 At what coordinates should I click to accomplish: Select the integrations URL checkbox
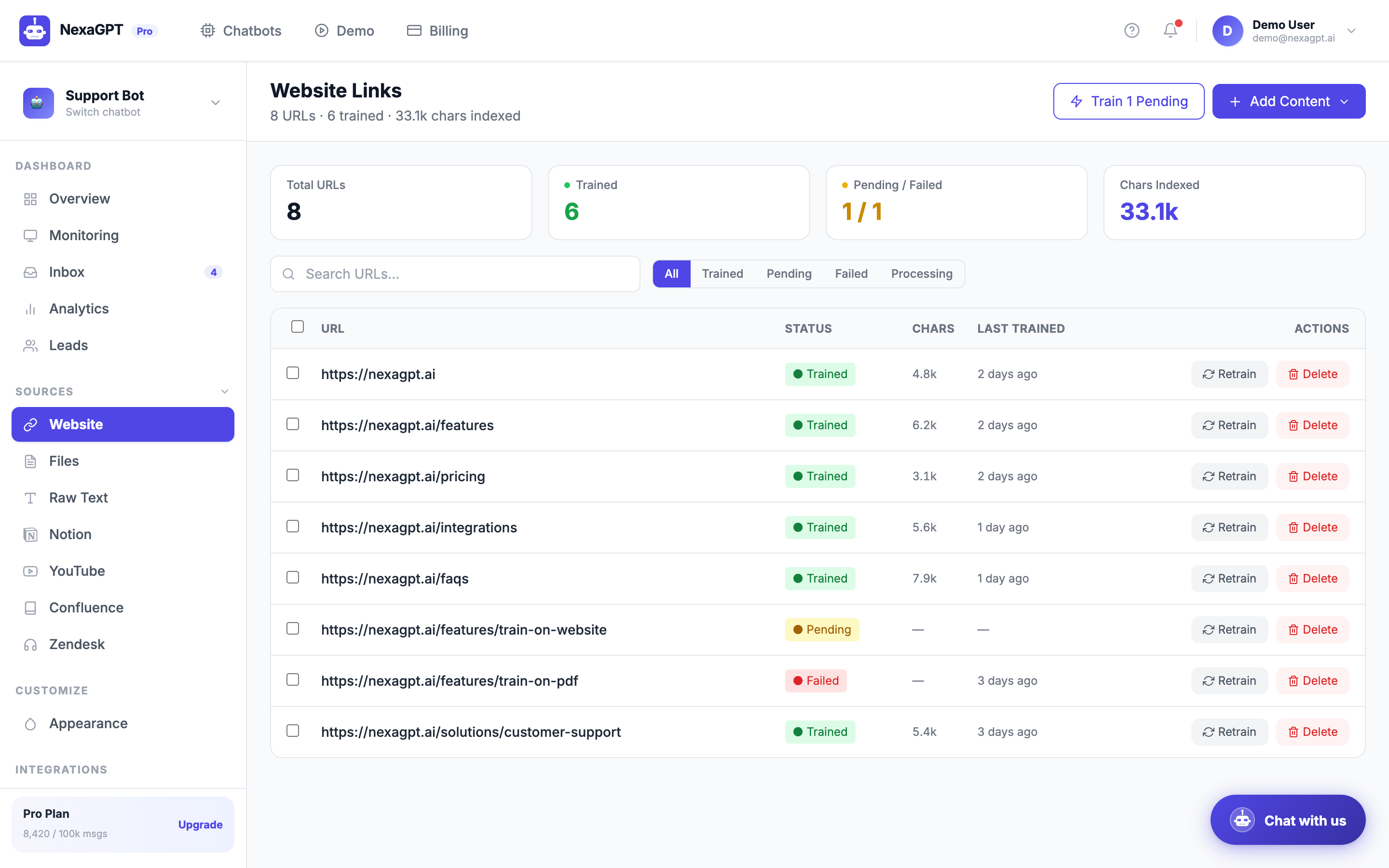[293, 527]
